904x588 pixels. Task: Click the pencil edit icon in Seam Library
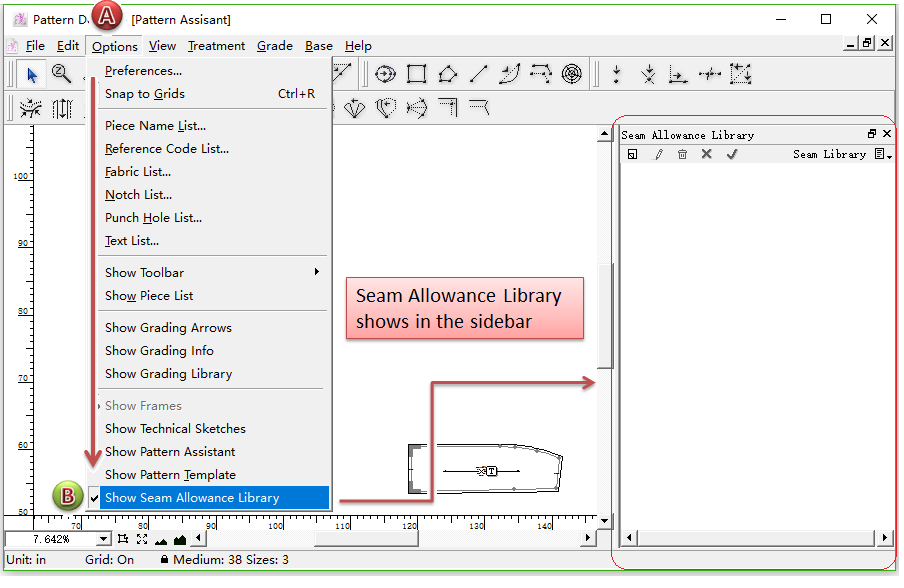tap(658, 155)
